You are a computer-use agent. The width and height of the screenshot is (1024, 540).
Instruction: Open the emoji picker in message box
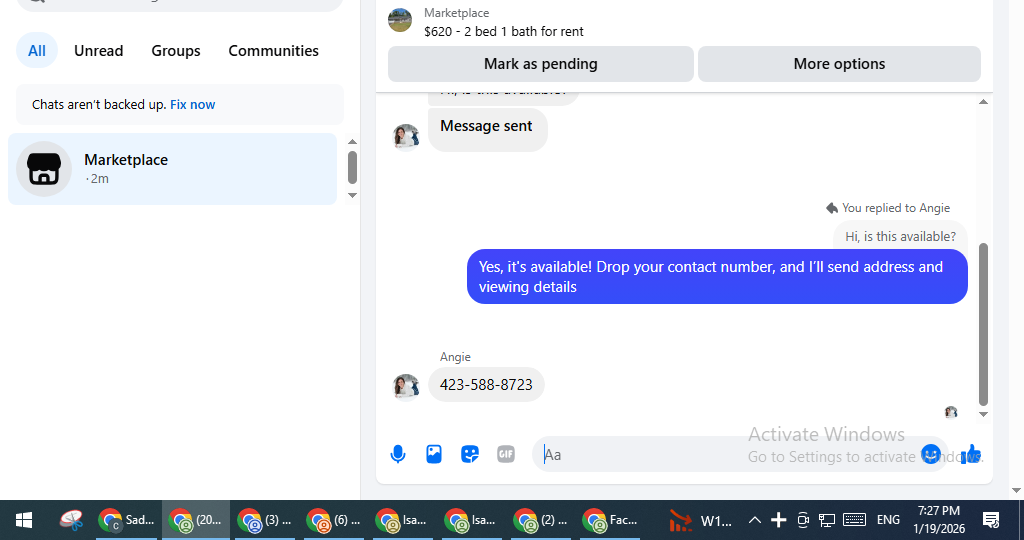click(x=931, y=454)
